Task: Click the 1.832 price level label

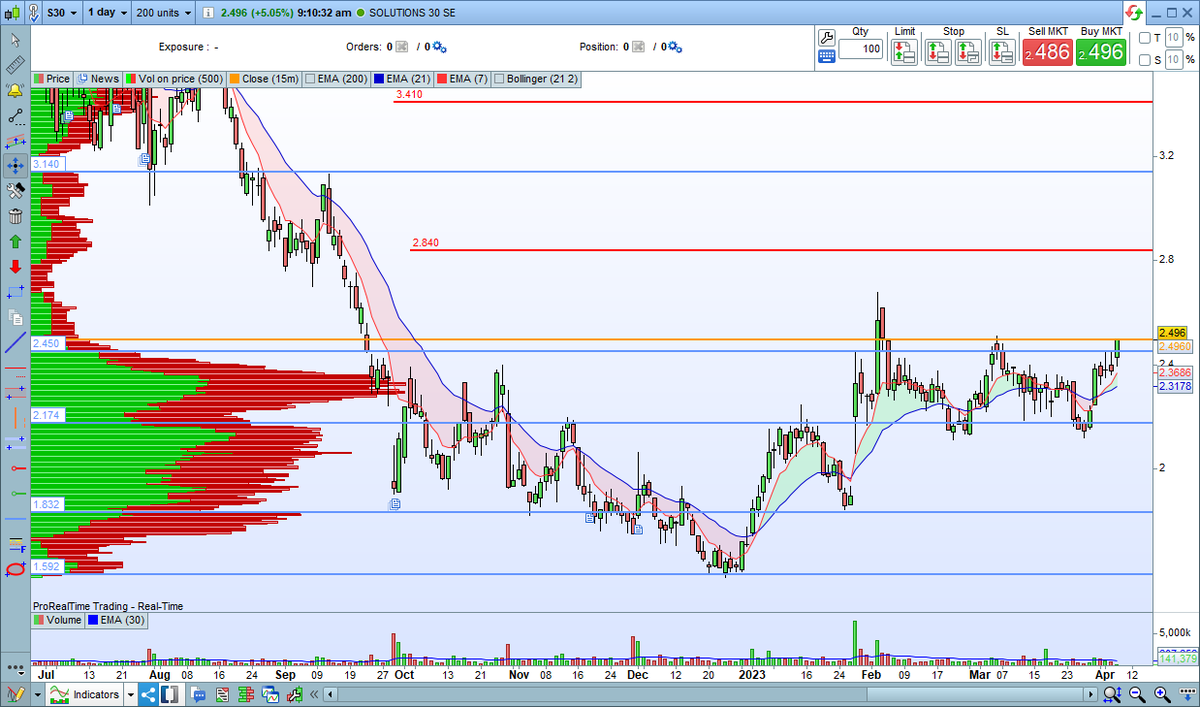Action: pos(46,505)
